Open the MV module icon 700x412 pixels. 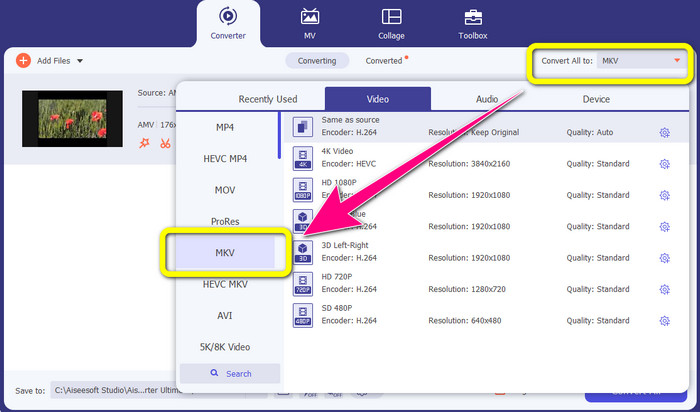(310, 17)
